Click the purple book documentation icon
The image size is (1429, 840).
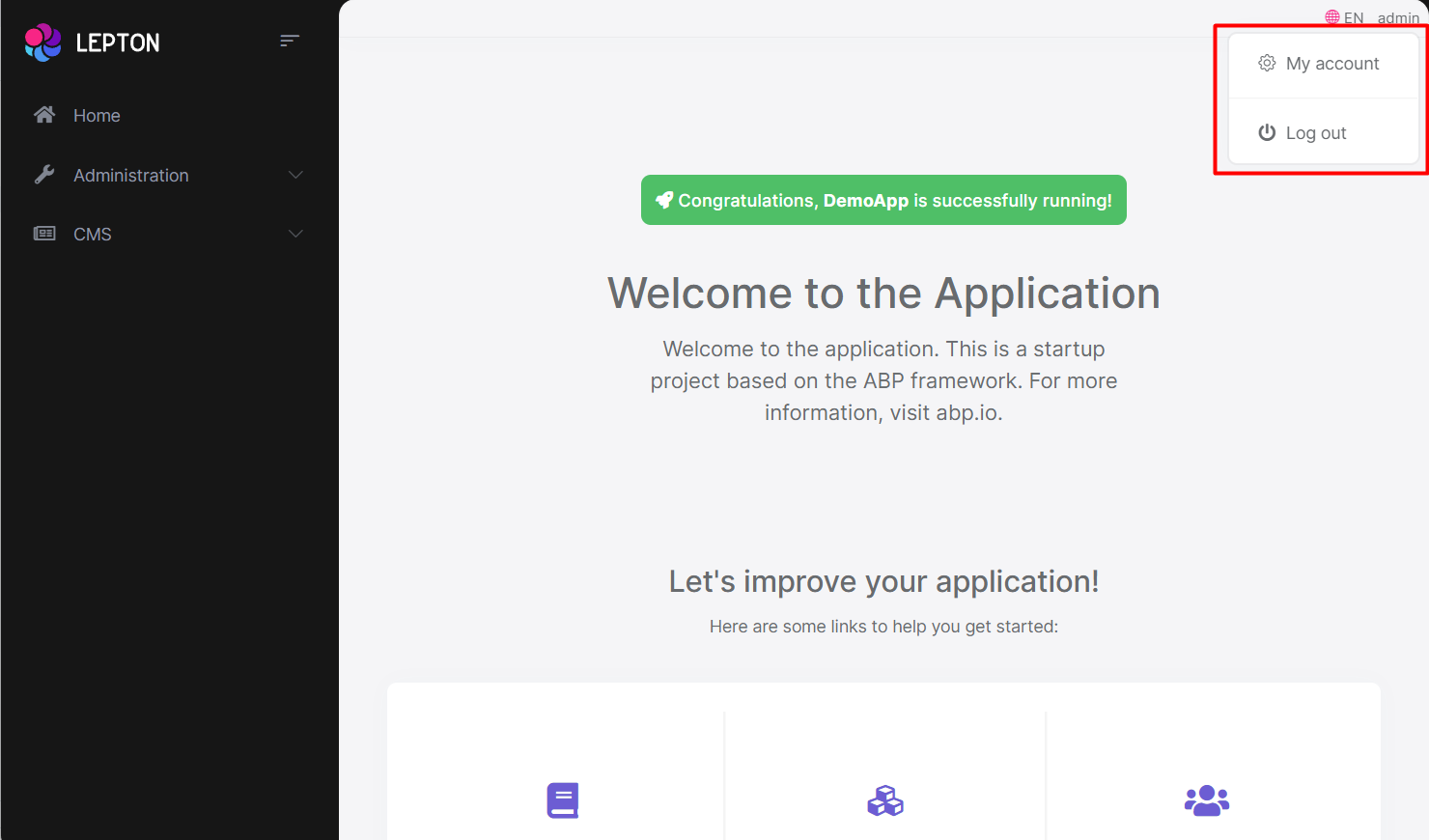[562, 800]
